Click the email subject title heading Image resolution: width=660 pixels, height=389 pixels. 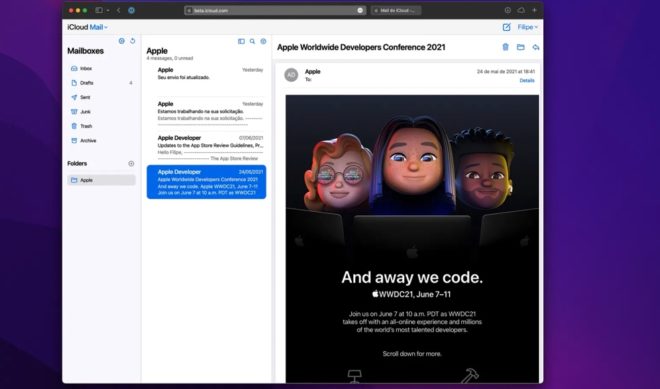(x=361, y=47)
